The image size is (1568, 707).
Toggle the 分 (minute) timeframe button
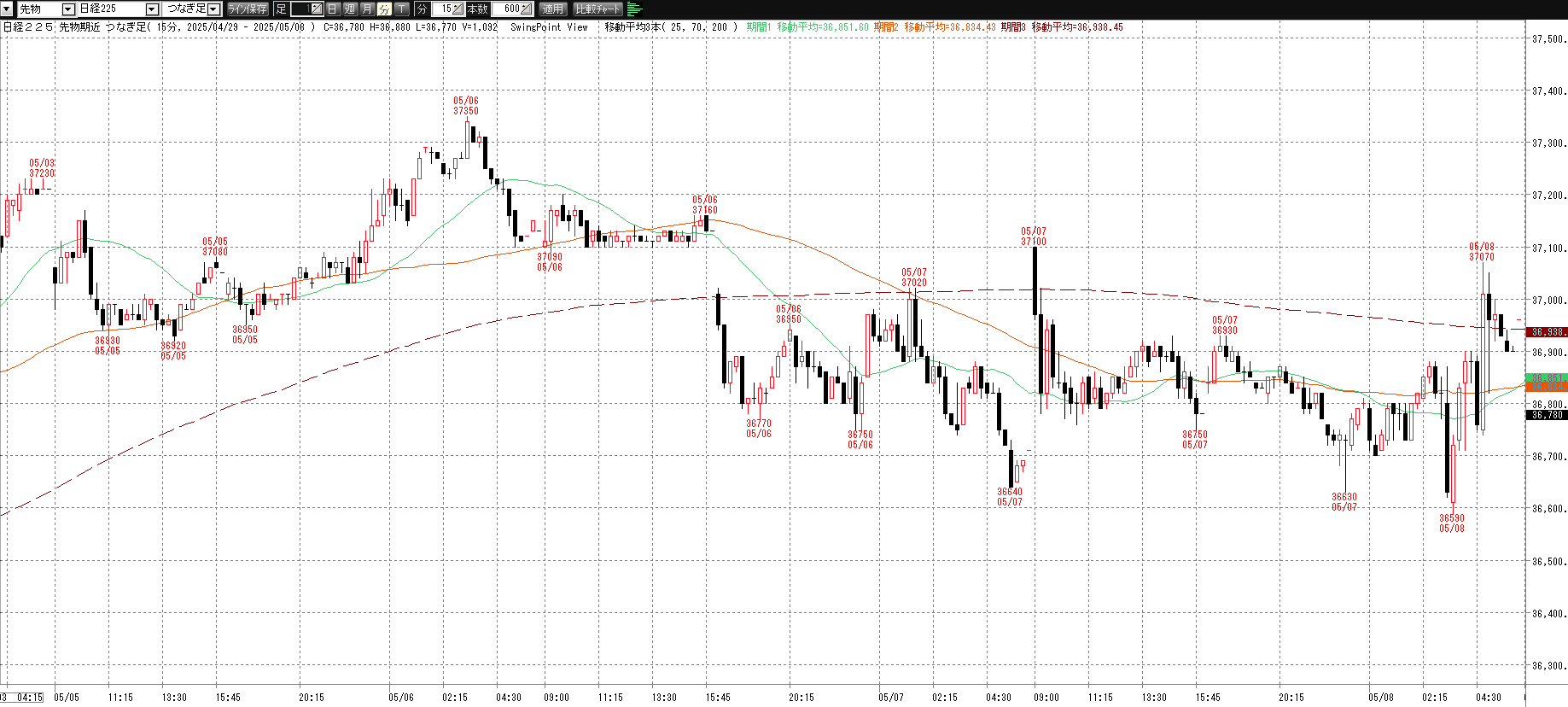pos(384,9)
